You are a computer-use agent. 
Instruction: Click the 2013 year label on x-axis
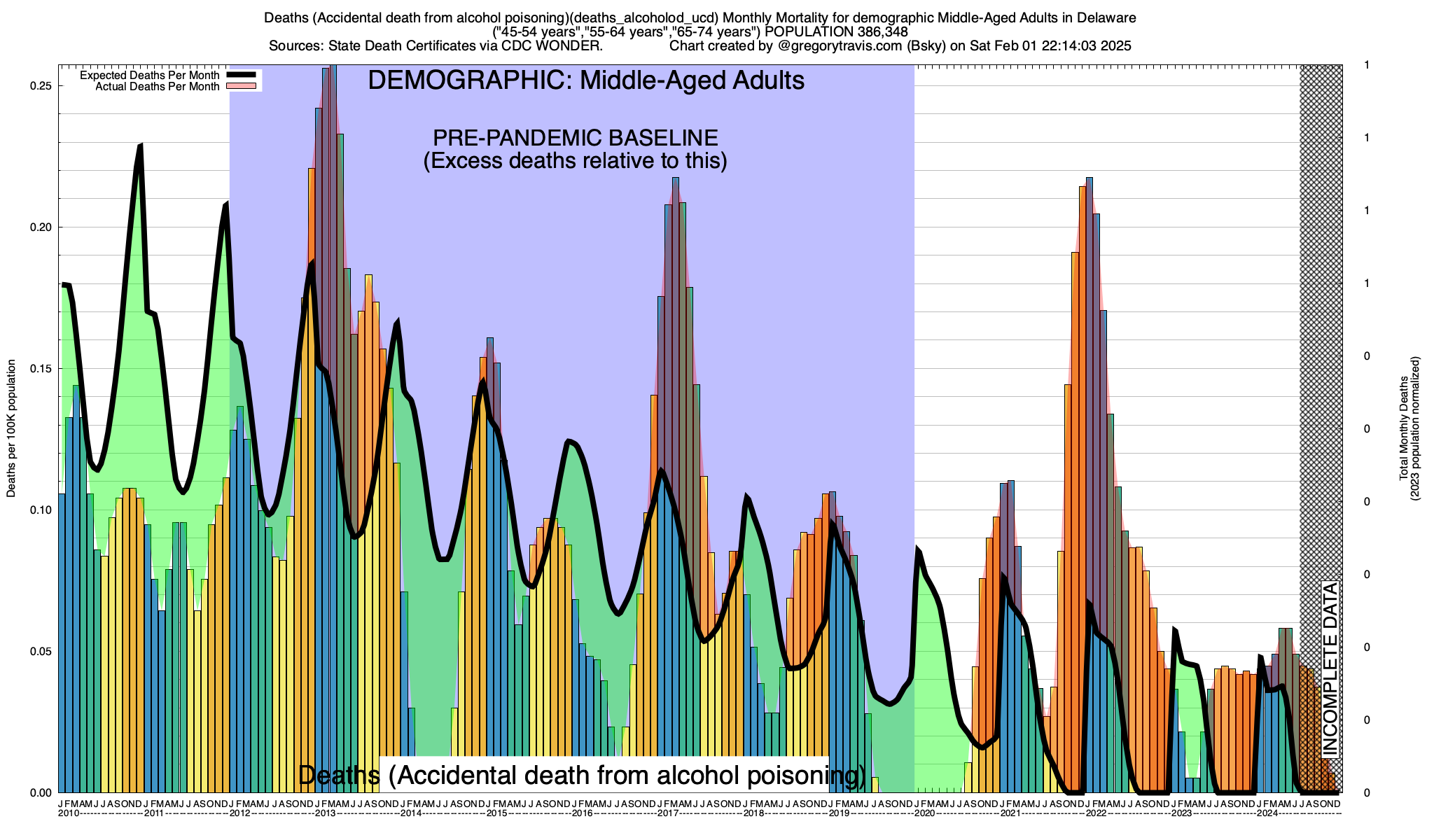click(326, 813)
